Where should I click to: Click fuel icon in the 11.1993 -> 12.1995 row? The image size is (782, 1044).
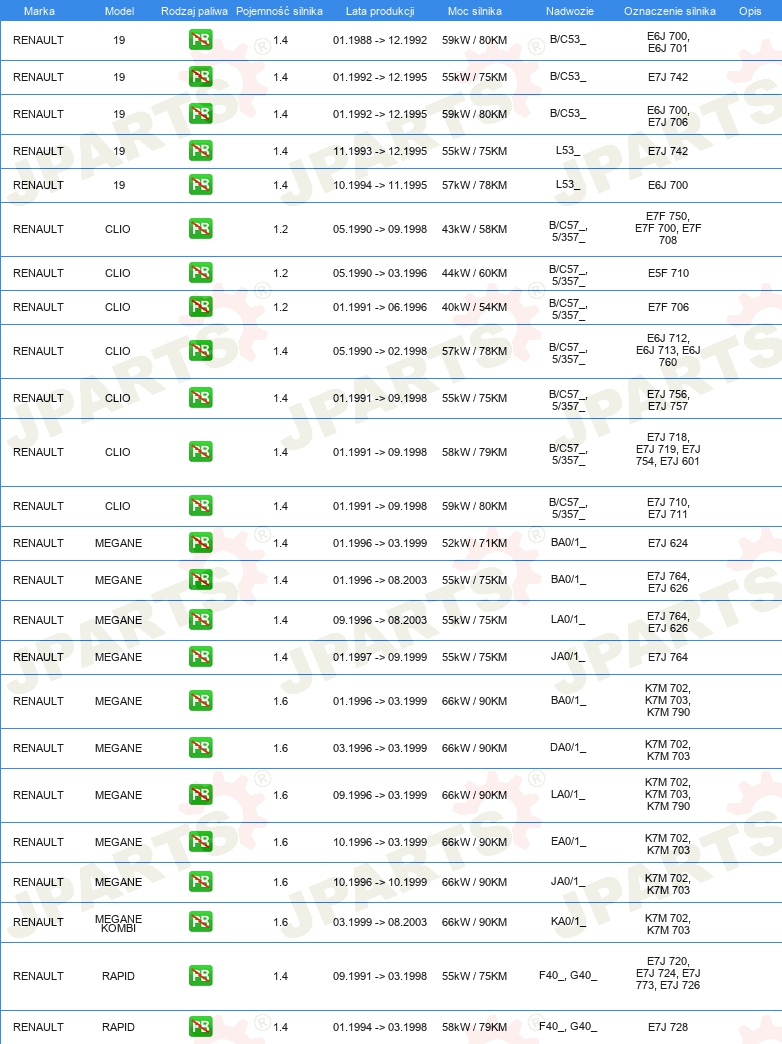[x=200, y=151]
